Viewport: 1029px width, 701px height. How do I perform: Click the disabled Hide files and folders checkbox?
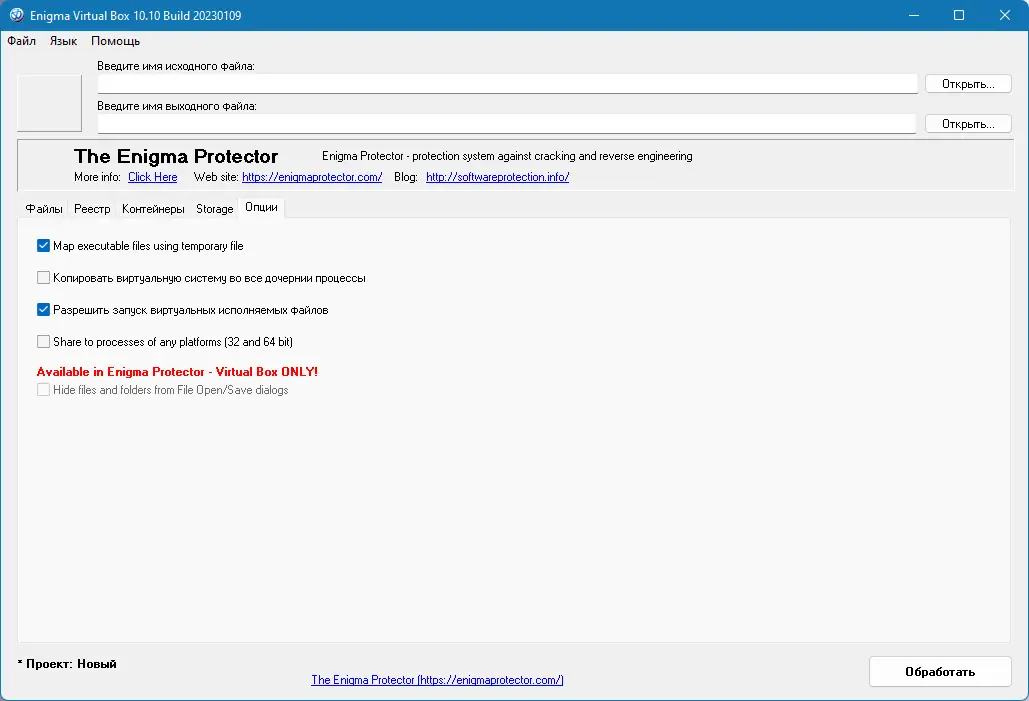coord(43,390)
